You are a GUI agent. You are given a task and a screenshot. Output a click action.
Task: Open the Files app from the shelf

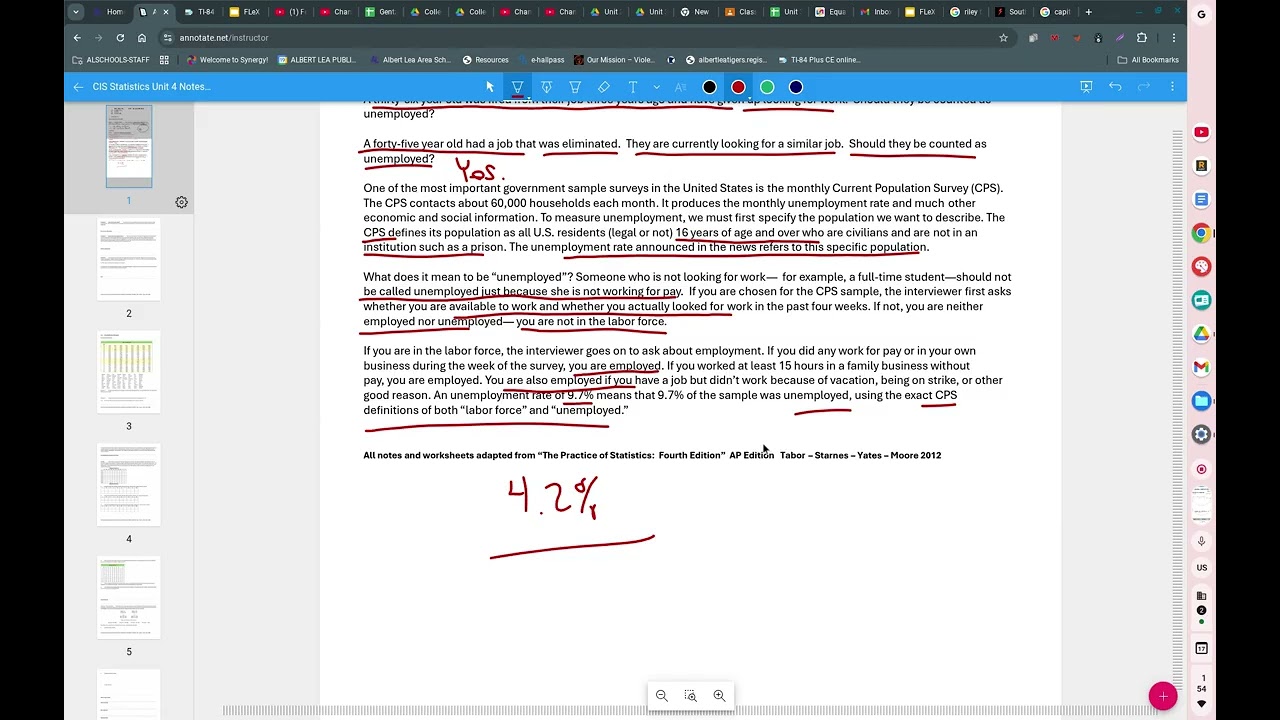click(x=1201, y=401)
